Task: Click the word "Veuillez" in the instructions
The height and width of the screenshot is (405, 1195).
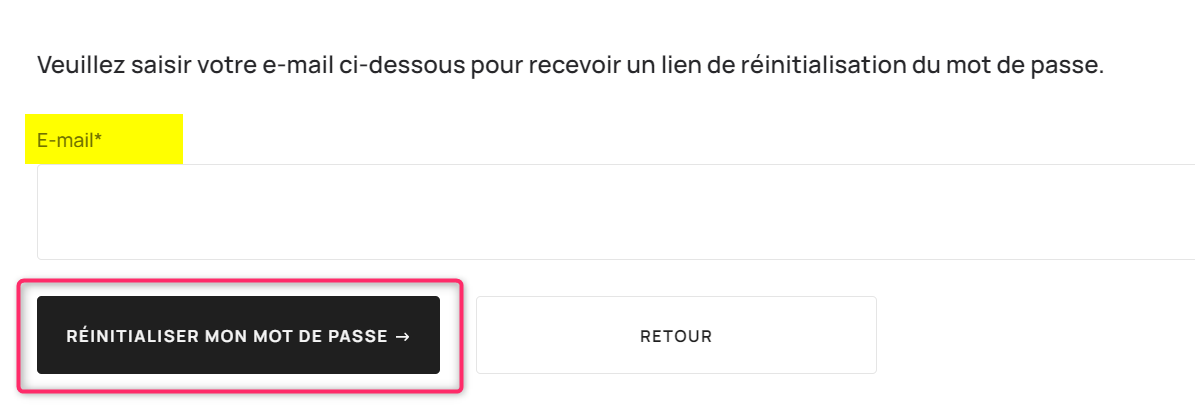Action: point(79,64)
